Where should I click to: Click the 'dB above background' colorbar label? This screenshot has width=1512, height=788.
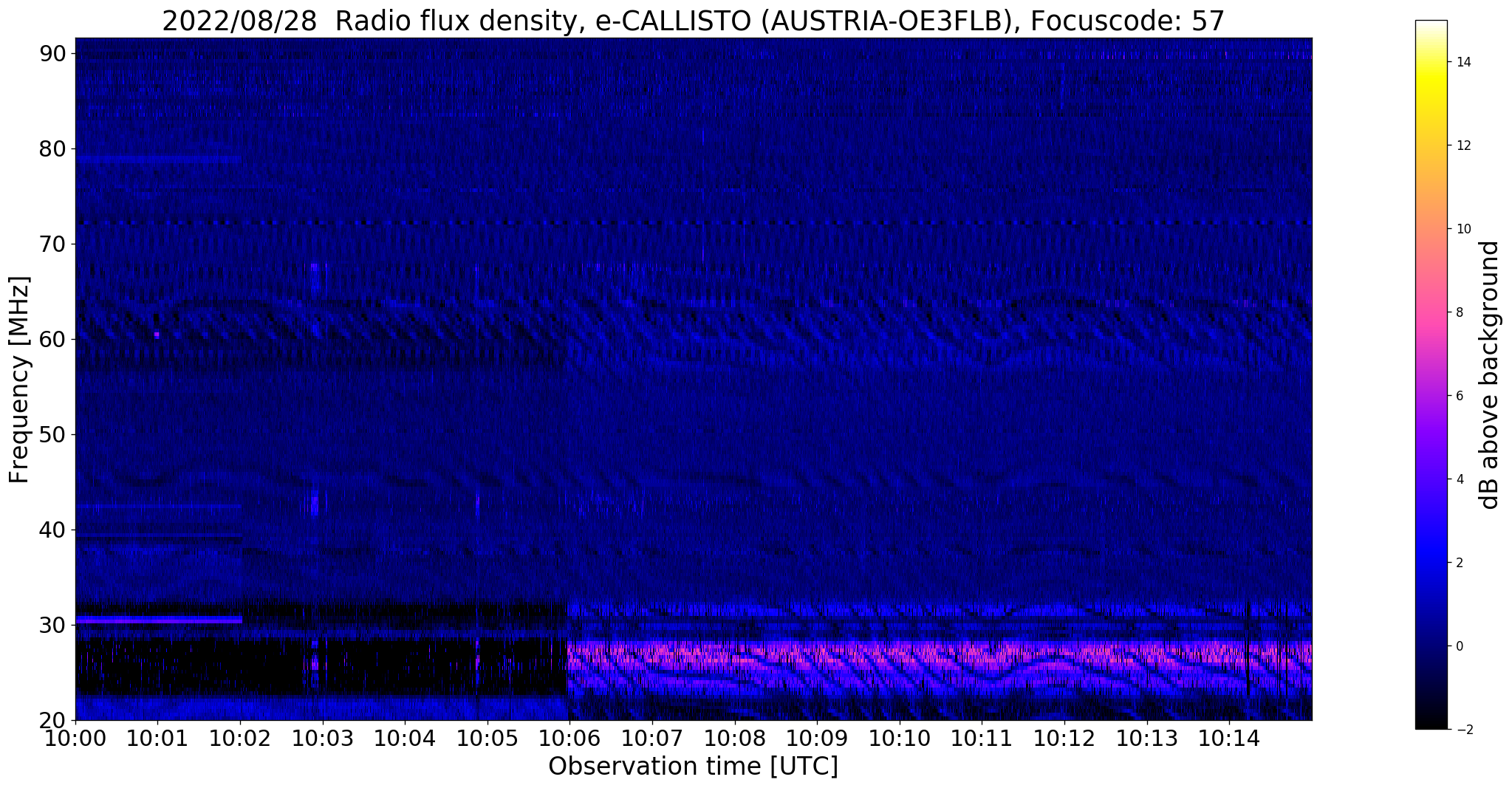pyautogui.click(x=1489, y=375)
